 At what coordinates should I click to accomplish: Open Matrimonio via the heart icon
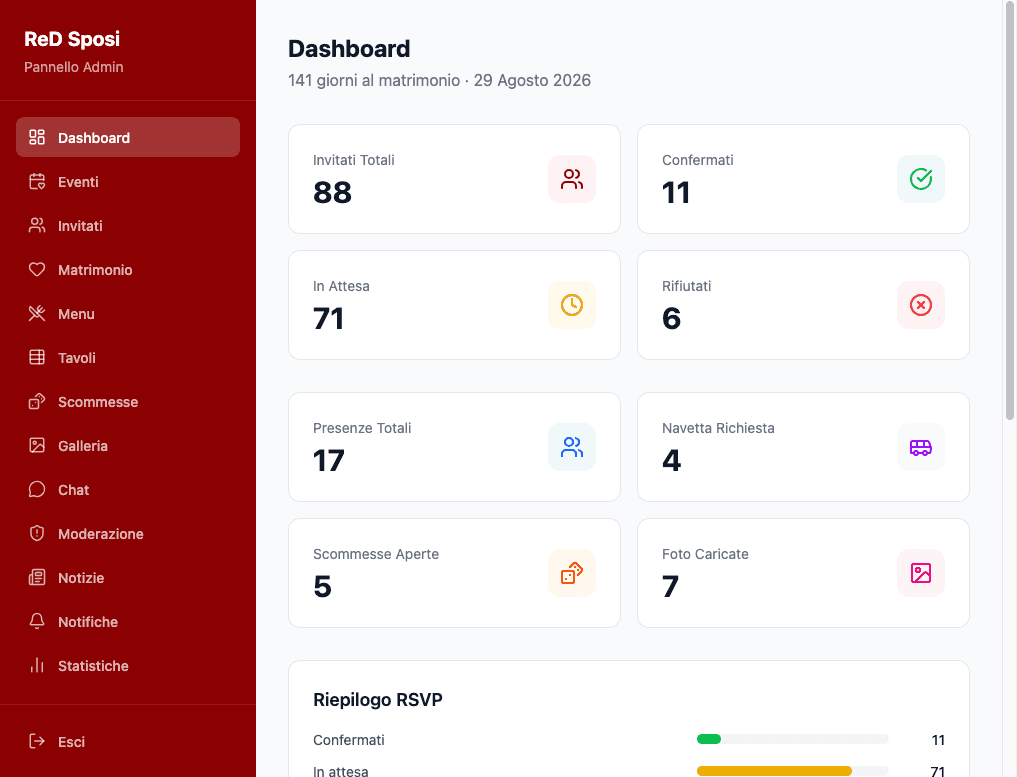[x=35, y=269]
